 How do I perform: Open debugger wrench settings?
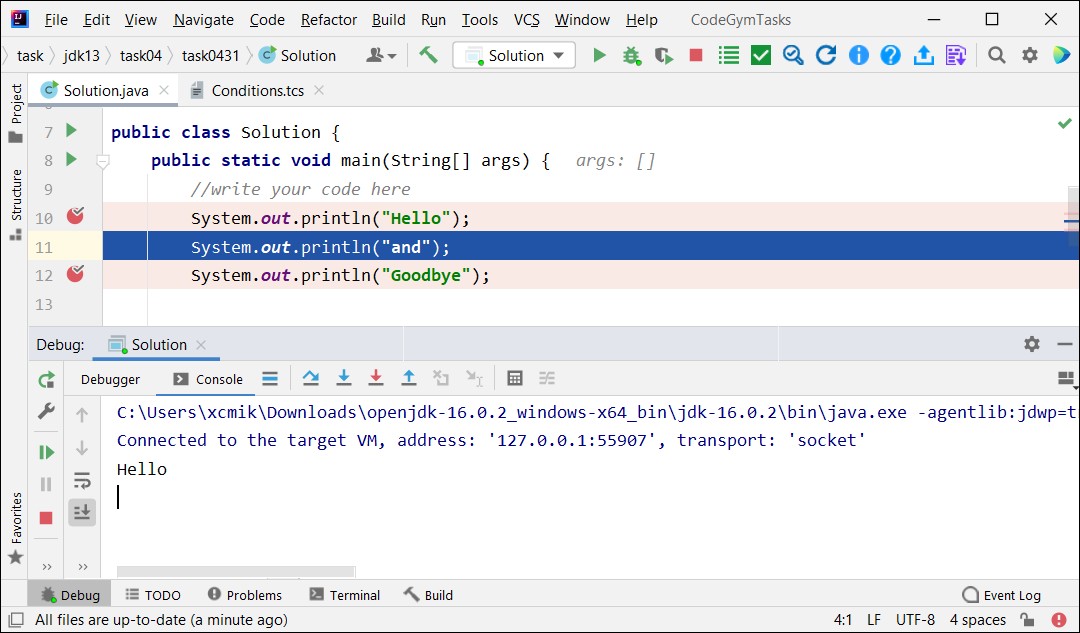(46, 411)
